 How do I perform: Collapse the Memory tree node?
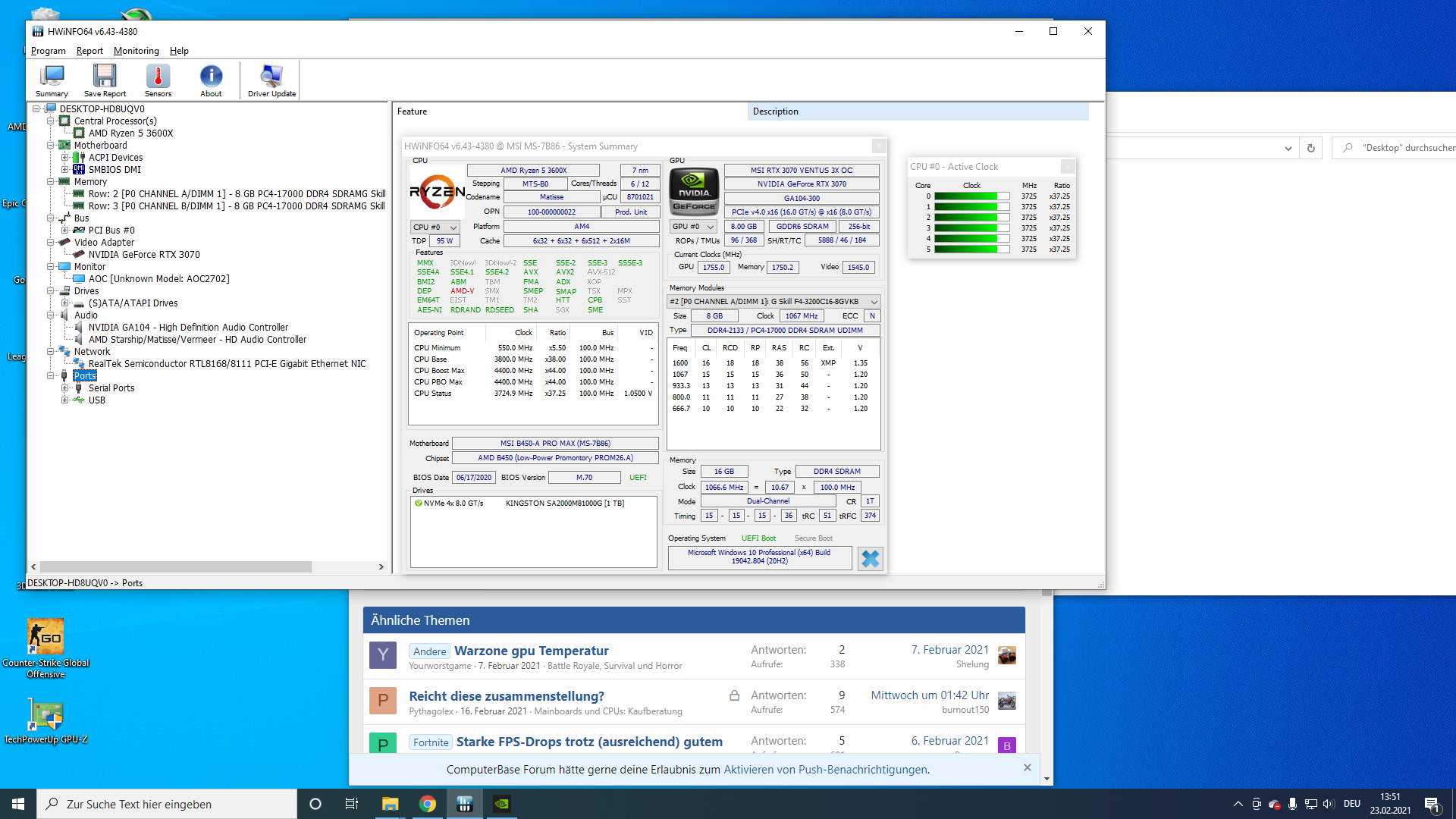click(51, 182)
